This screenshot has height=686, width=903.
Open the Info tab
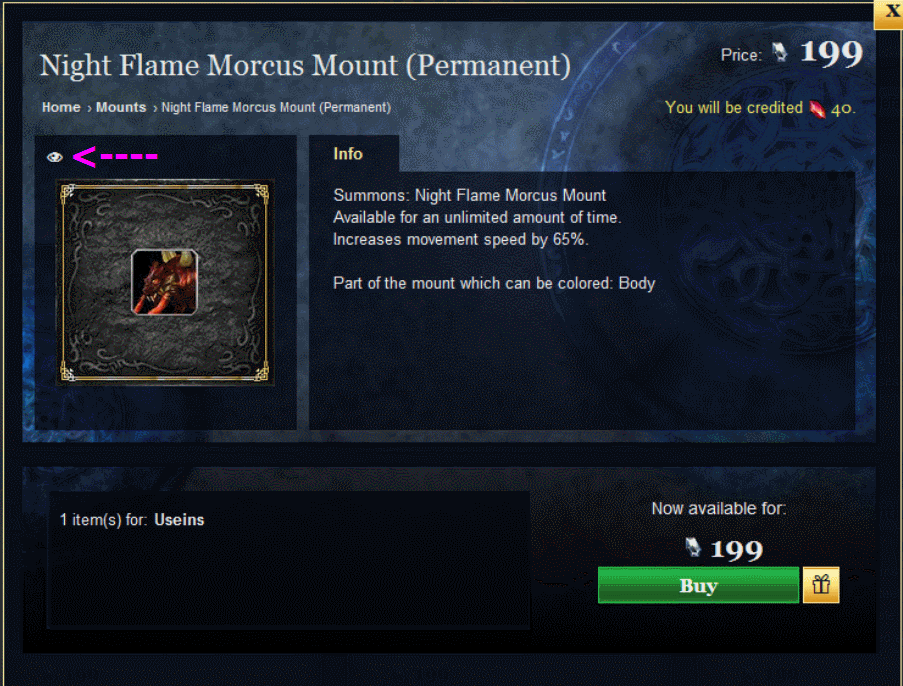(x=348, y=154)
